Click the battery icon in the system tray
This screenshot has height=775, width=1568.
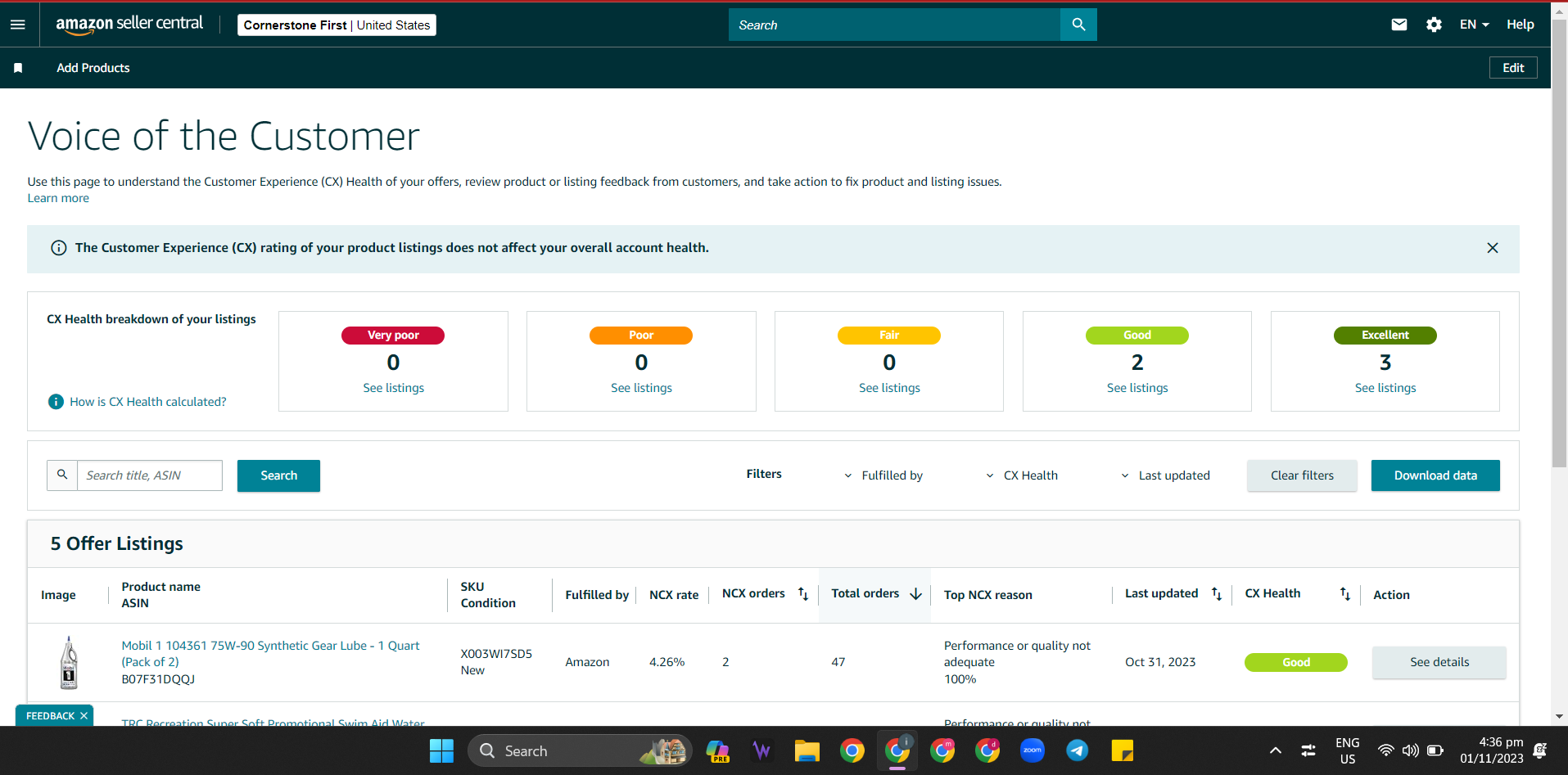(x=1435, y=750)
